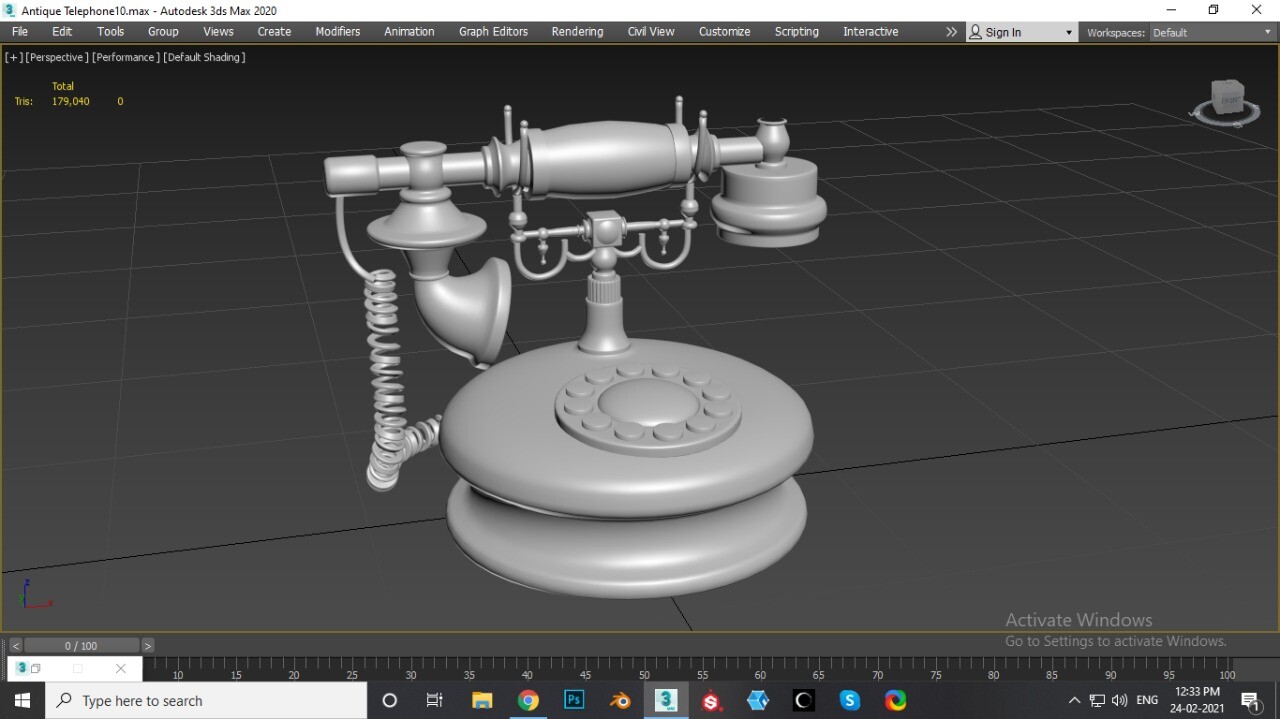Close the floating mini toolbar
The height and width of the screenshot is (719, 1280).
(x=121, y=669)
